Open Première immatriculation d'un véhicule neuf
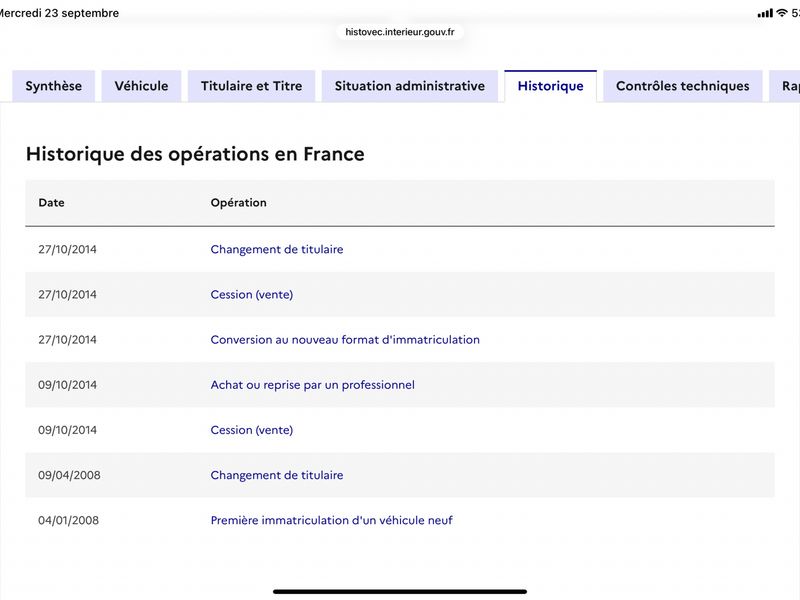This screenshot has height=600, width=800. 332,520
